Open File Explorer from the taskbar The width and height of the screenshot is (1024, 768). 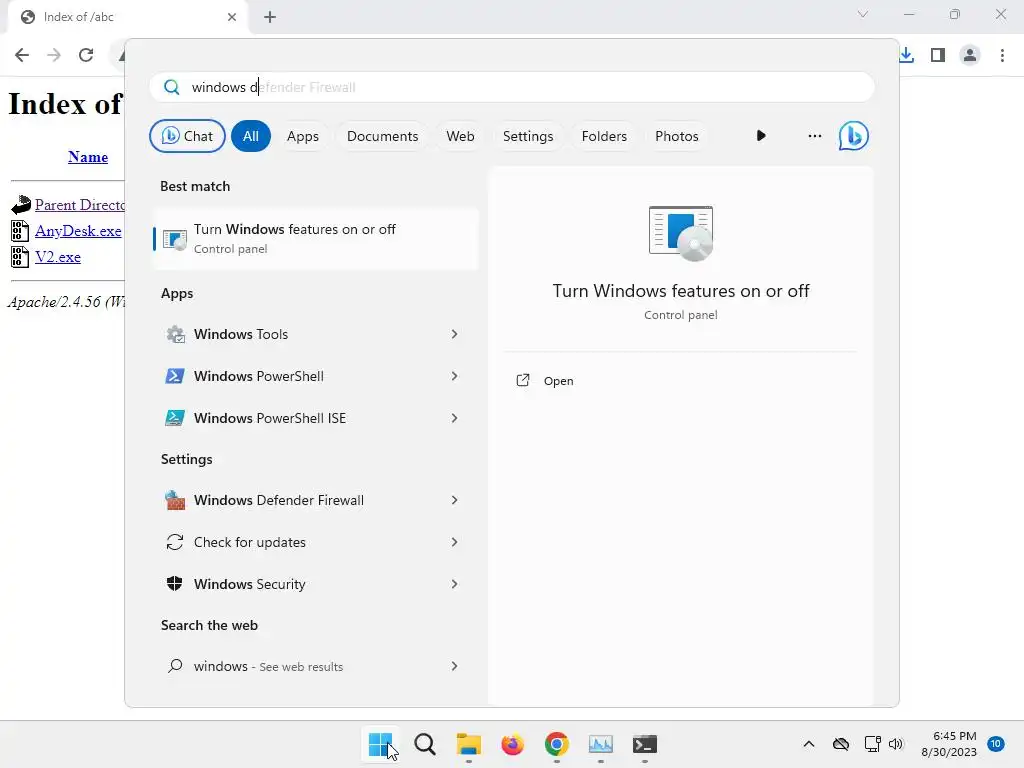point(468,744)
